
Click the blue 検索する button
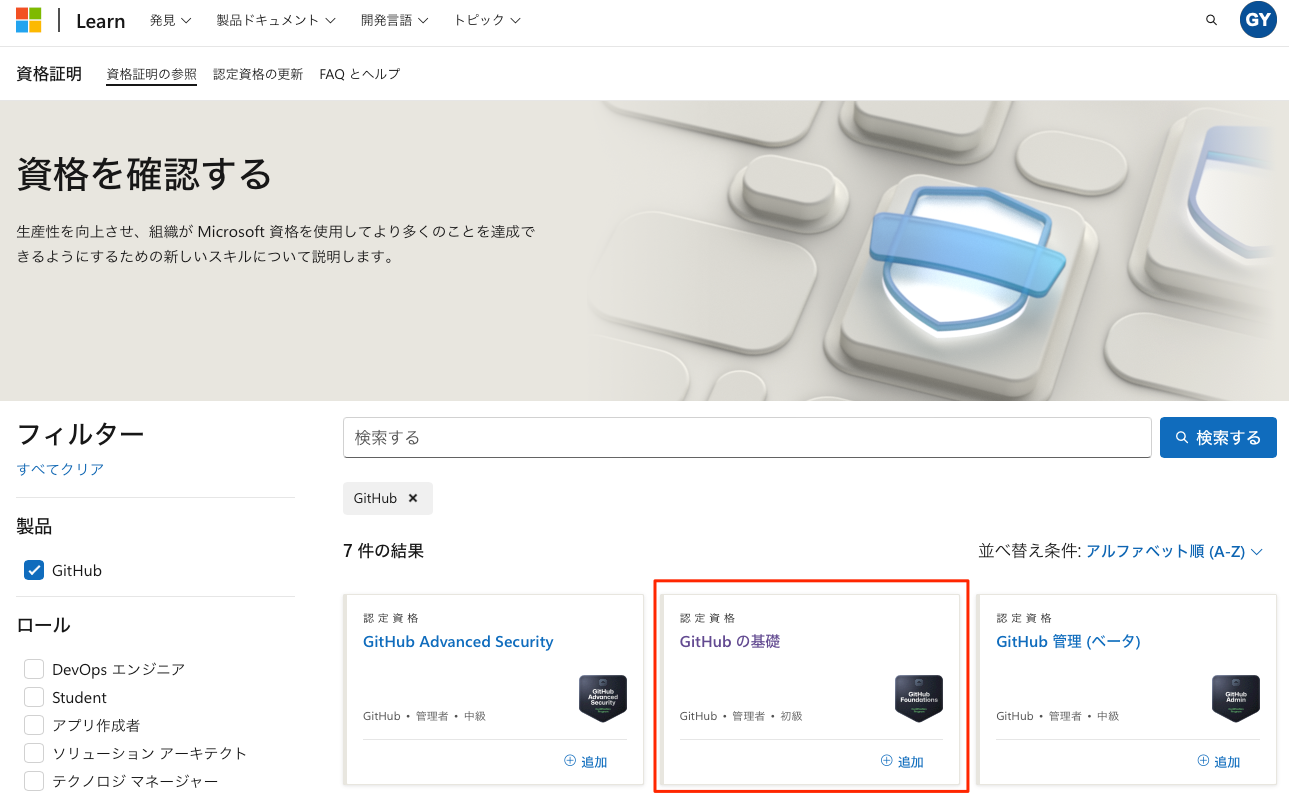point(1218,437)
